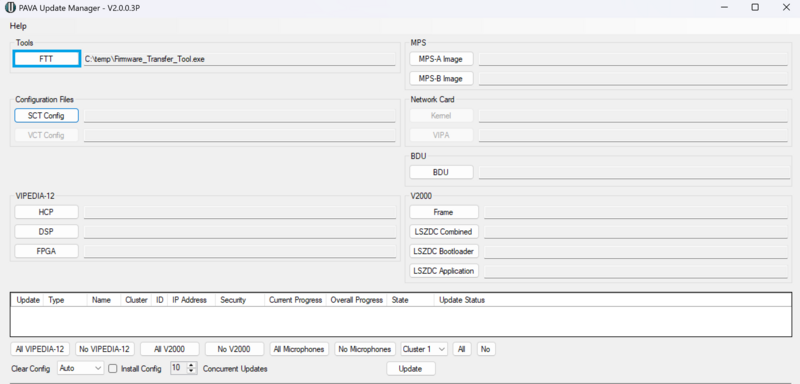Minimize the PAVA Update Manager window
This screenshot has width=800, height=384.
724,7
